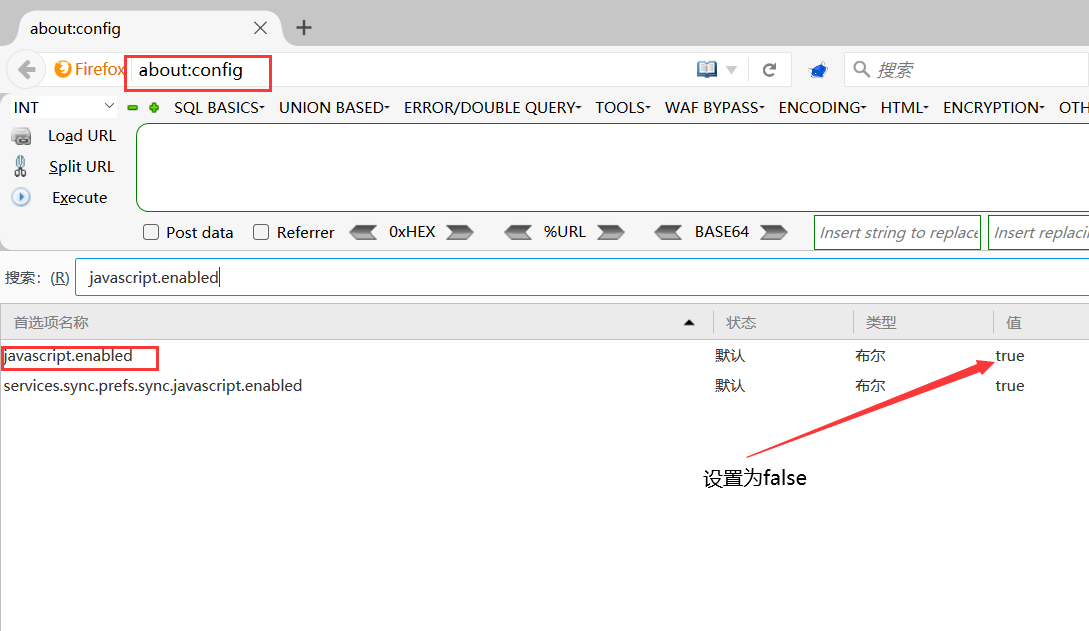Click true value of javascript.enabled
The height and width of the screenshot is (631, 1089).
click(x=1010, y=355)
